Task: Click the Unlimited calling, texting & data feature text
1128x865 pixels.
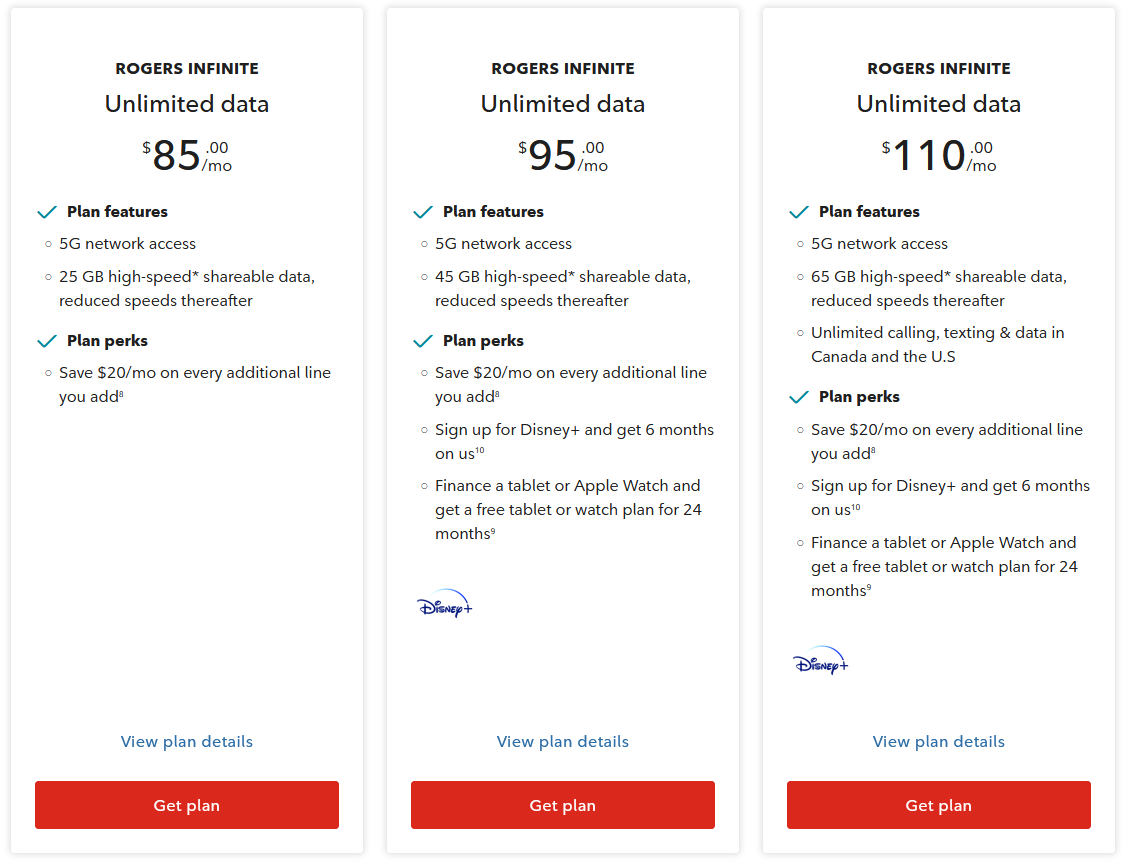Action: [x=937, y=345]
